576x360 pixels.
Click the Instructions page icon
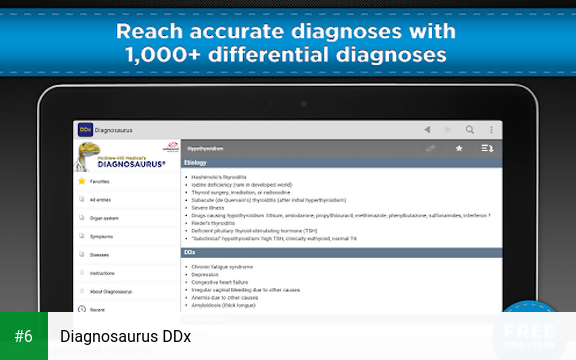click(x=82, y=273)
